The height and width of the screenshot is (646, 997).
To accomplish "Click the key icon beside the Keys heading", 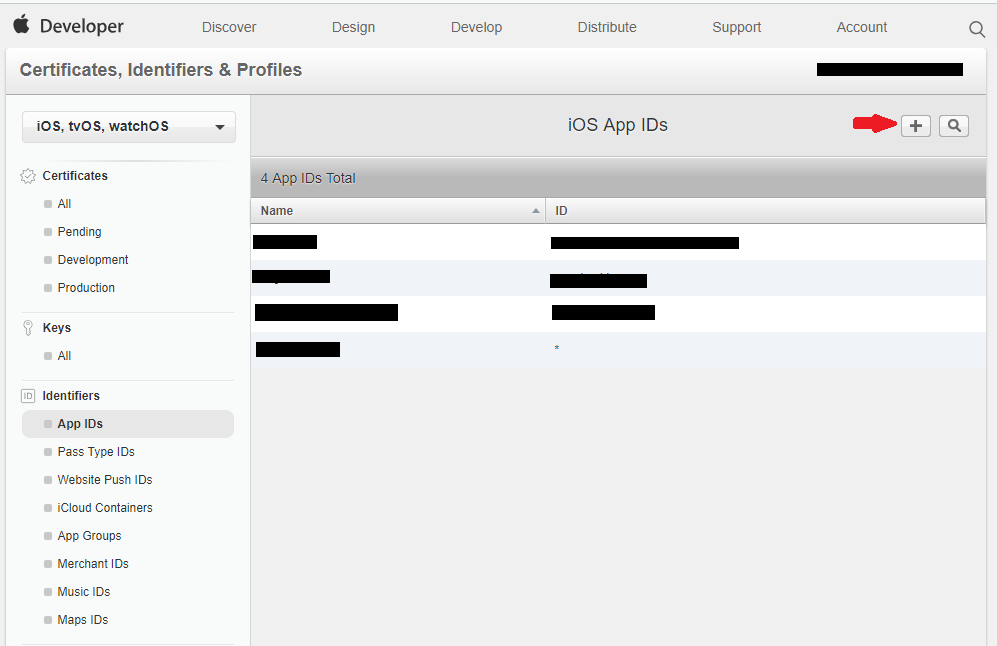I will point(27,326).
